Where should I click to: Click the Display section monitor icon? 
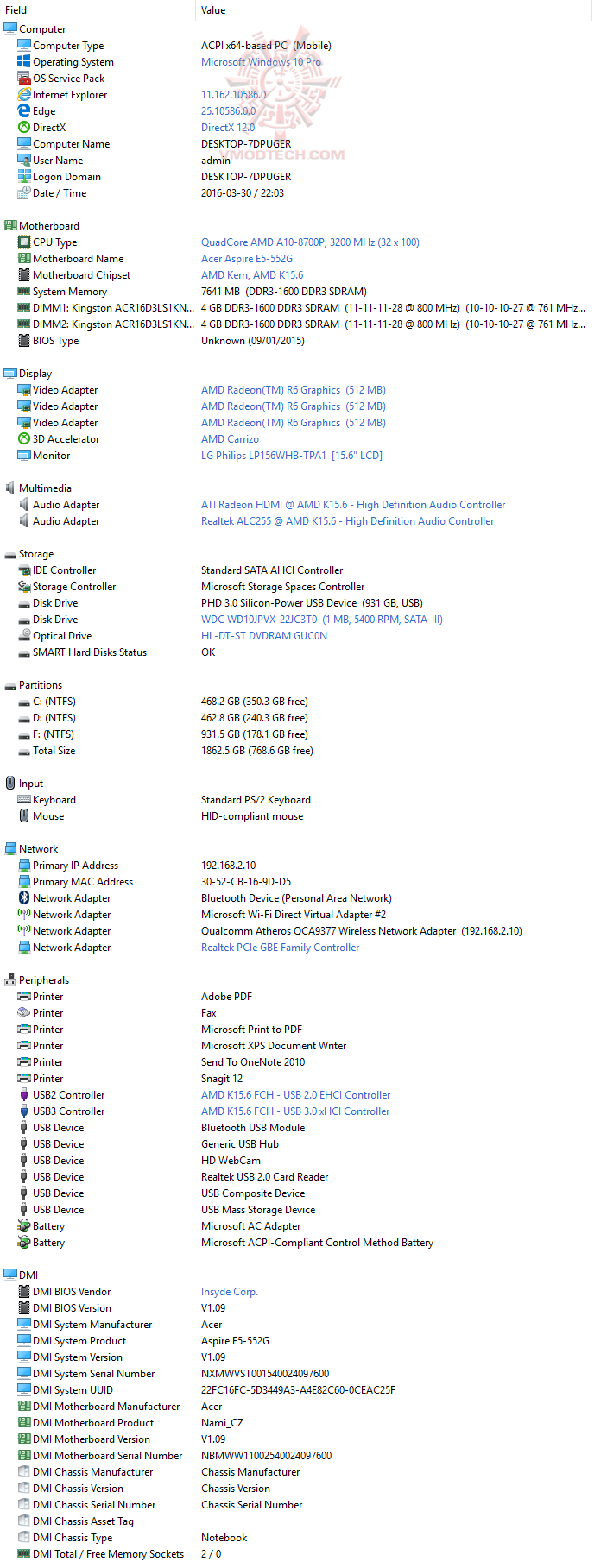(x=10, y=373)
